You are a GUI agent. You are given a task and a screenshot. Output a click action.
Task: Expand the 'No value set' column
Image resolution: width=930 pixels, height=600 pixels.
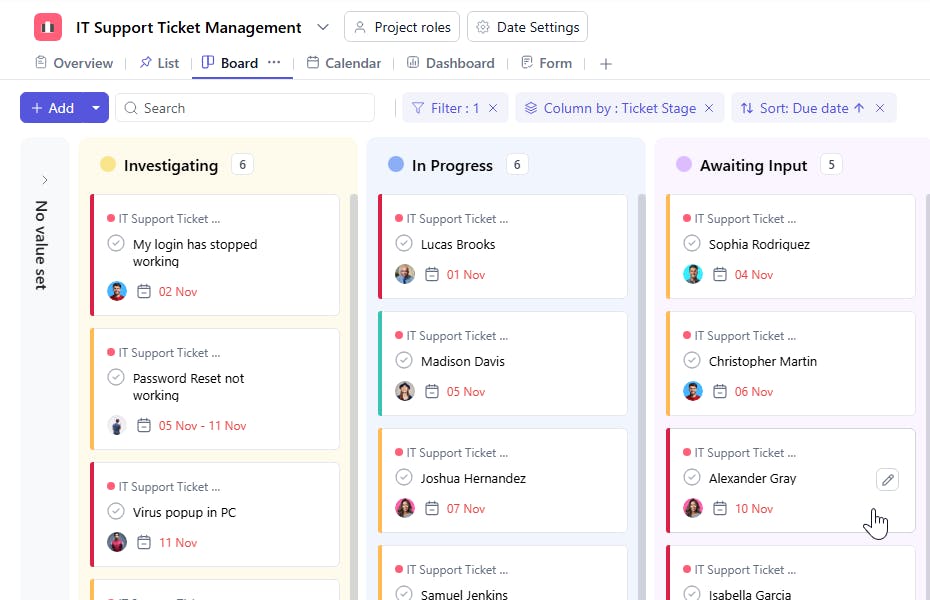pyautogui.click(x=44, y=180)
